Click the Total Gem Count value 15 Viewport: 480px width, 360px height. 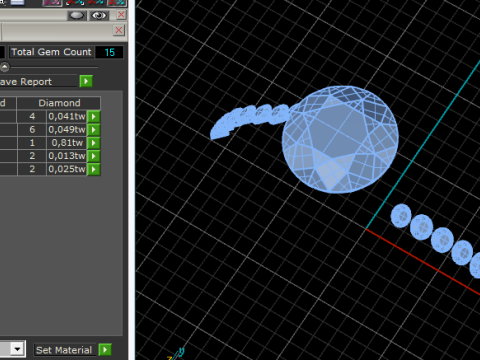pos(109,52)
